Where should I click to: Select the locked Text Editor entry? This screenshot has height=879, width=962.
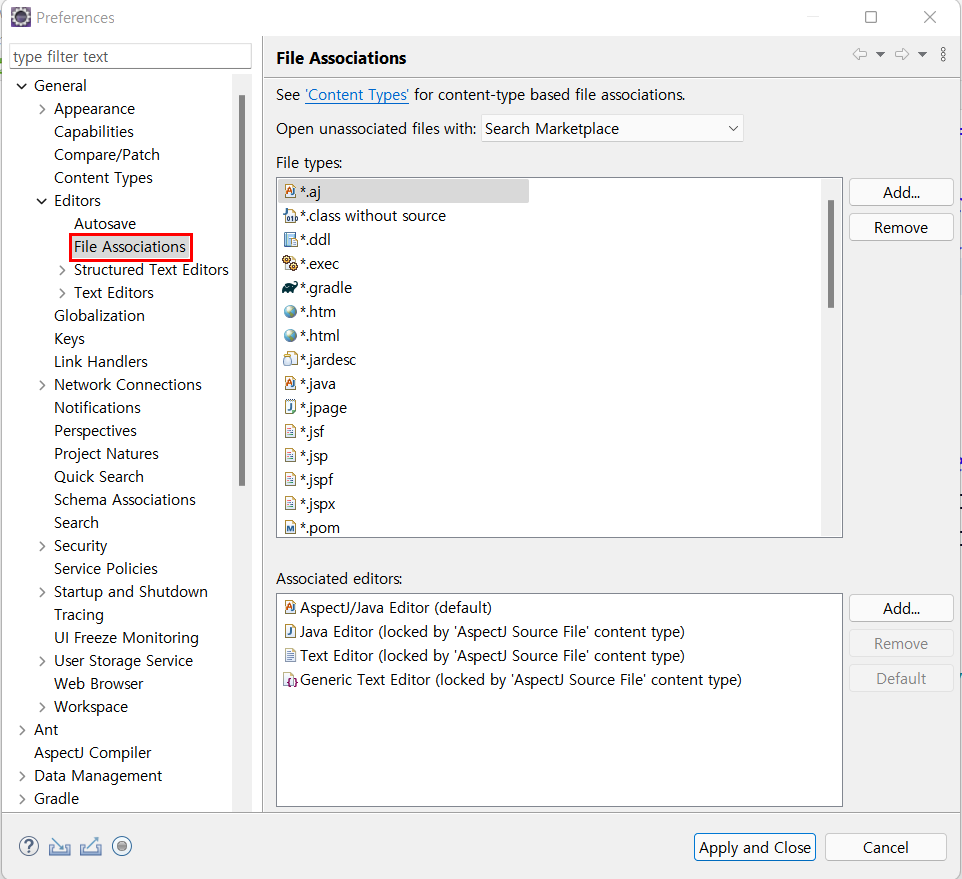(x=484, y=656)
